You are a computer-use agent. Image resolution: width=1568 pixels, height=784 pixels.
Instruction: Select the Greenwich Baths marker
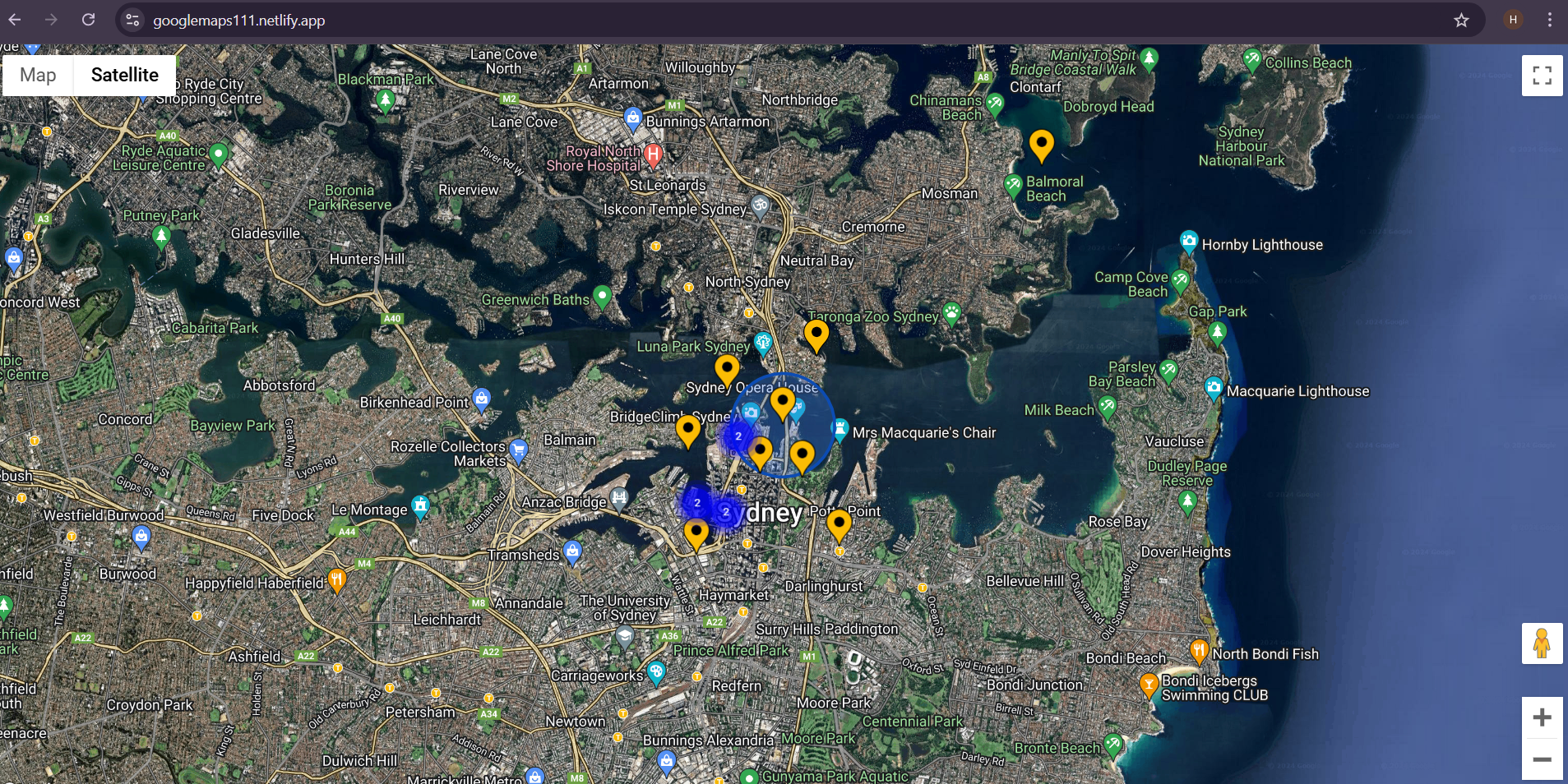pos(602,297)
